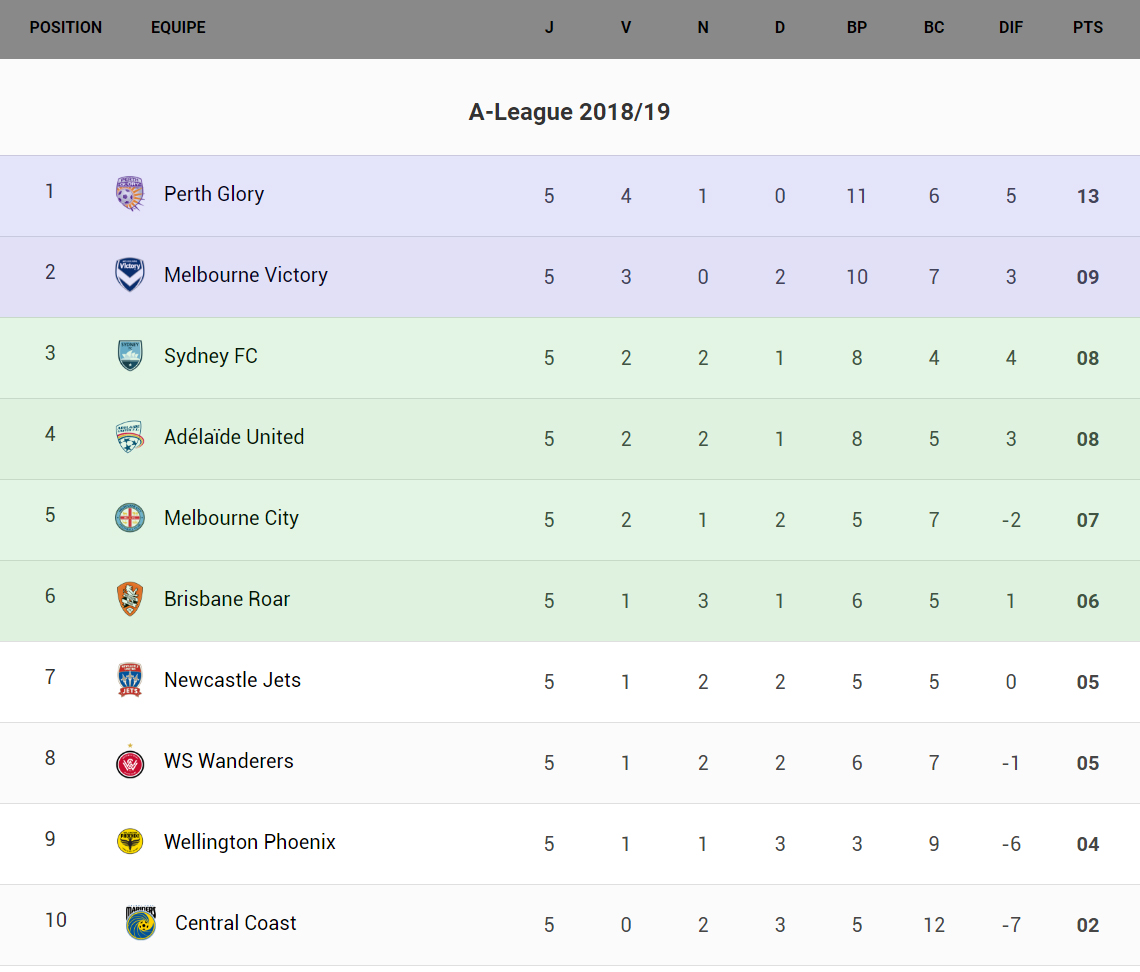Open the Perth Glory team link
This screenshot has height=972, width=1140.
pos(214,194)
